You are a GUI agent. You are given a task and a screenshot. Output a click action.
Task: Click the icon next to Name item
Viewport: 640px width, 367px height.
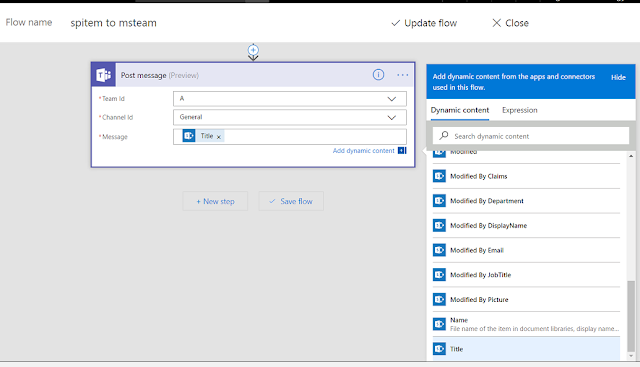[x=439, y=324]
